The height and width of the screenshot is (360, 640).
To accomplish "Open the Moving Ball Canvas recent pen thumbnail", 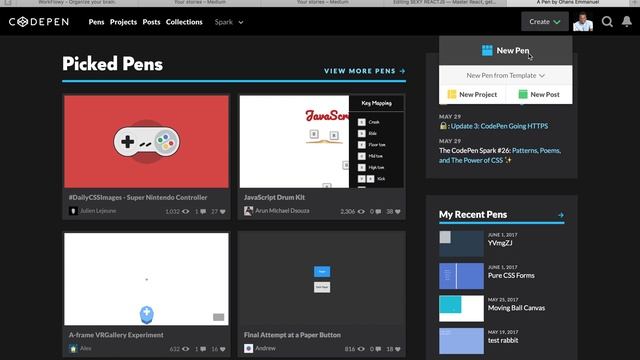I will tap(461, 309).
